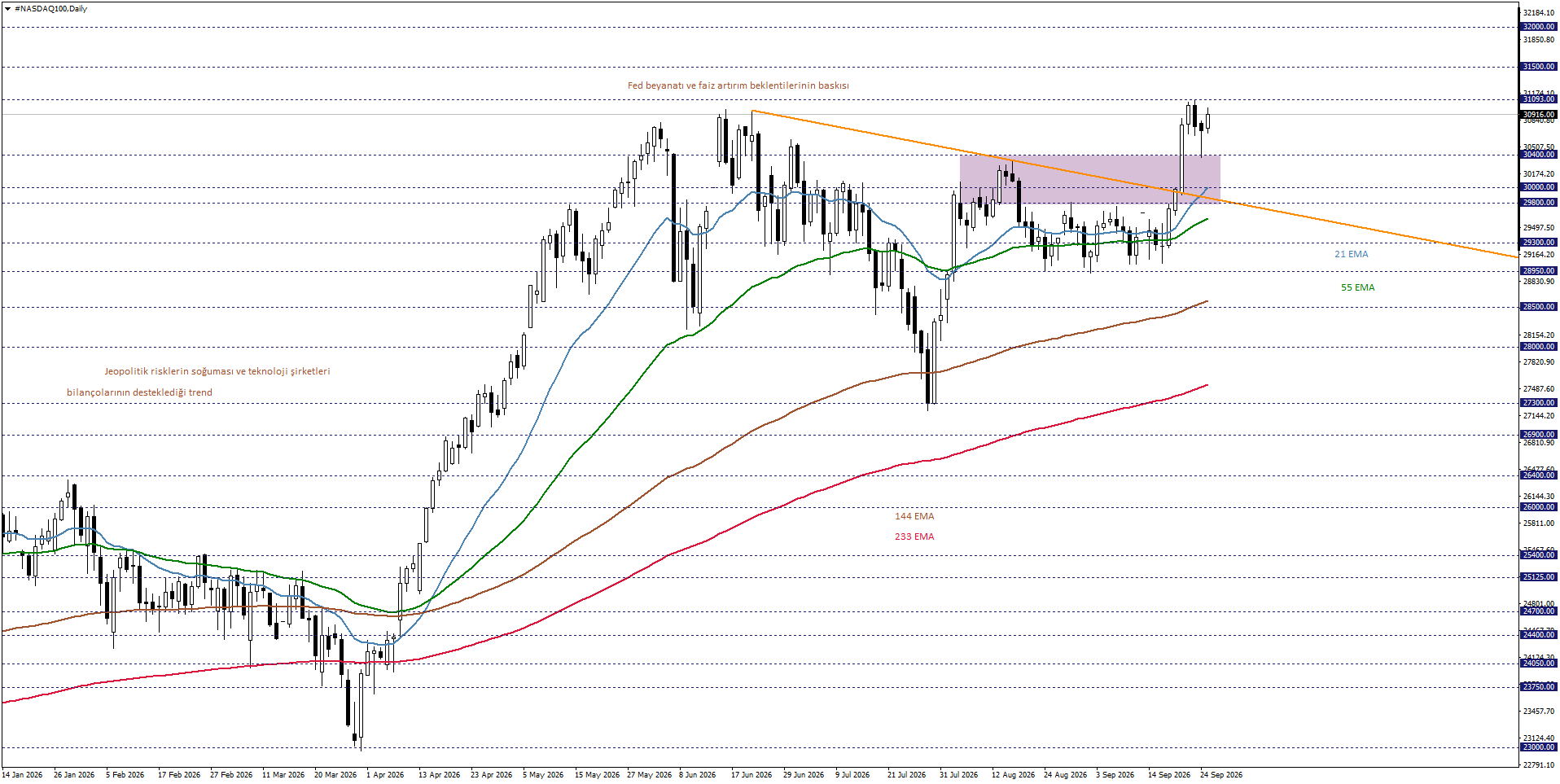Click the 26000.00 price level label

coord(1538,507)
